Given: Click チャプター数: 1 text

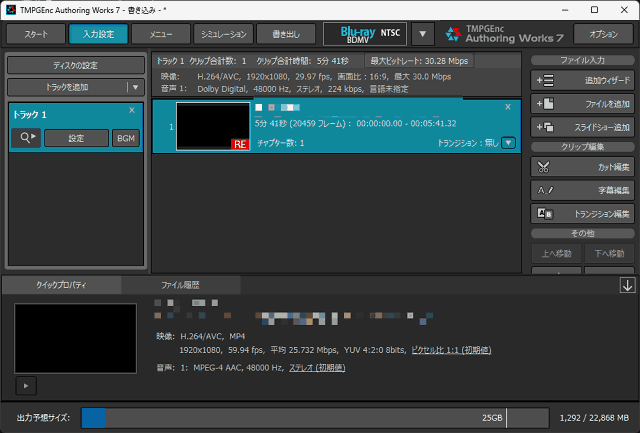Looking at the screenshot, I should [280, 143].
